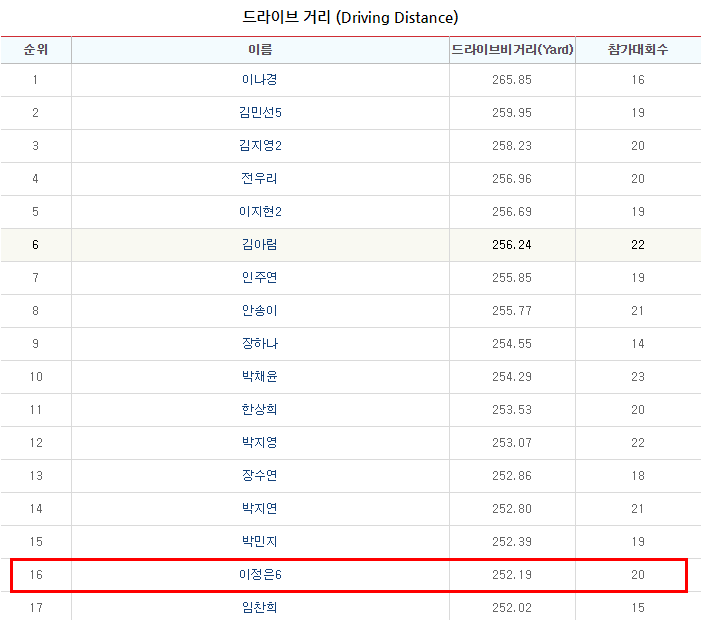Viewport: 704px width, 620px height.
Task: Select distance value 259.95
Action: [512, 113]
